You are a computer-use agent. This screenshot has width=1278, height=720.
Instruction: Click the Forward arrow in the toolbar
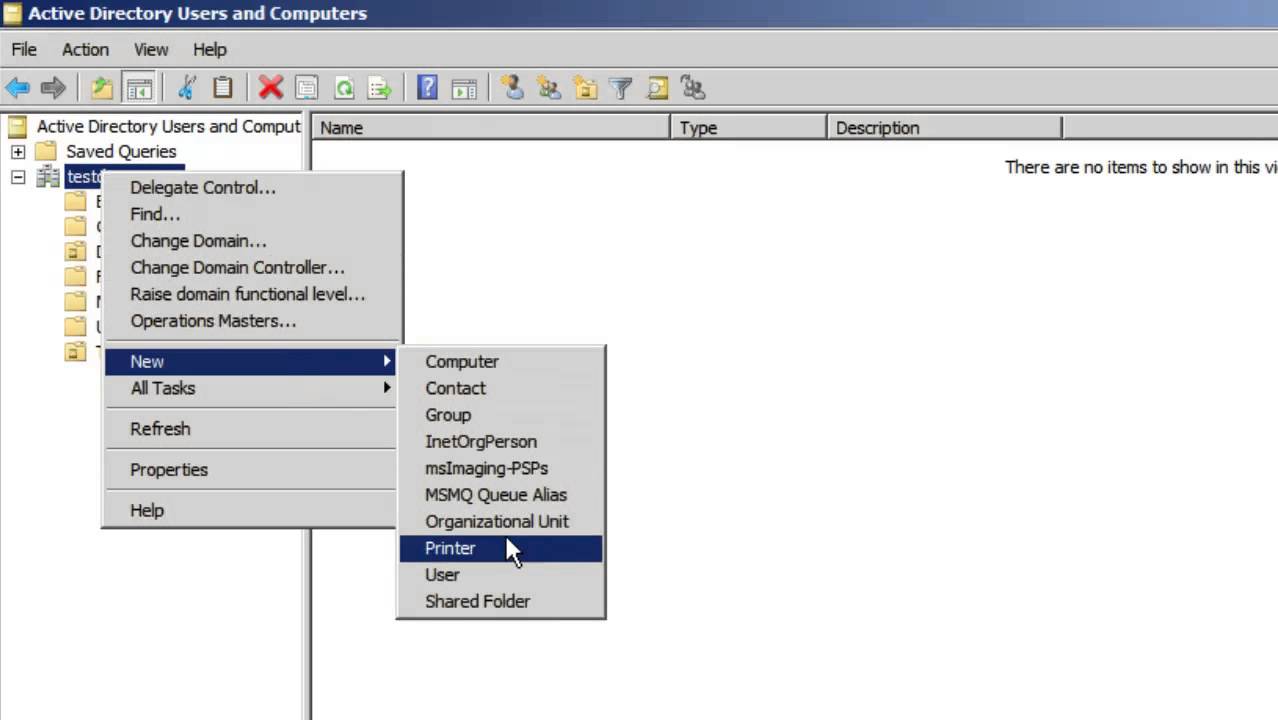[53, 88]
